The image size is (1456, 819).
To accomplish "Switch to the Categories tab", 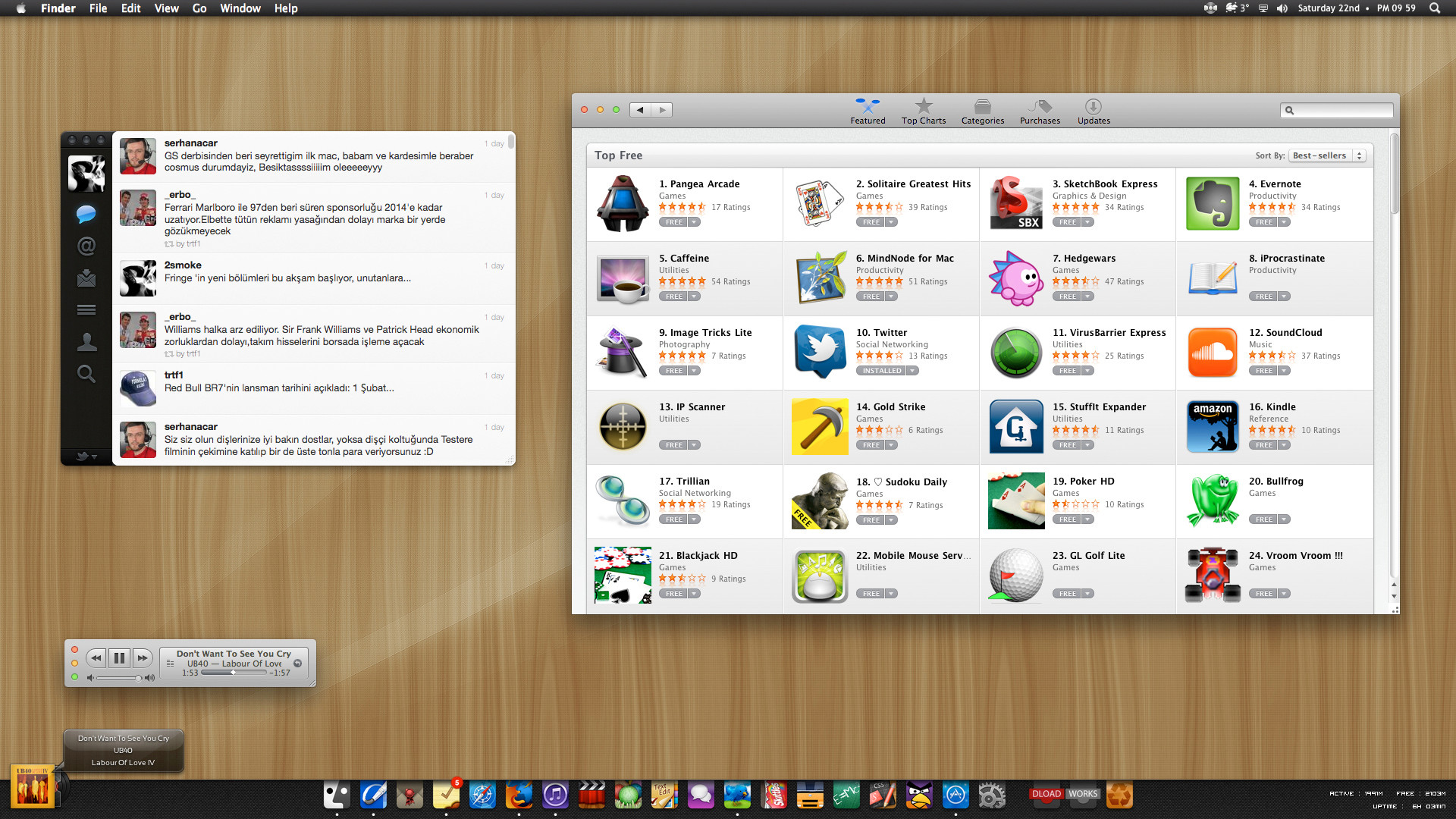I will 983,111.
